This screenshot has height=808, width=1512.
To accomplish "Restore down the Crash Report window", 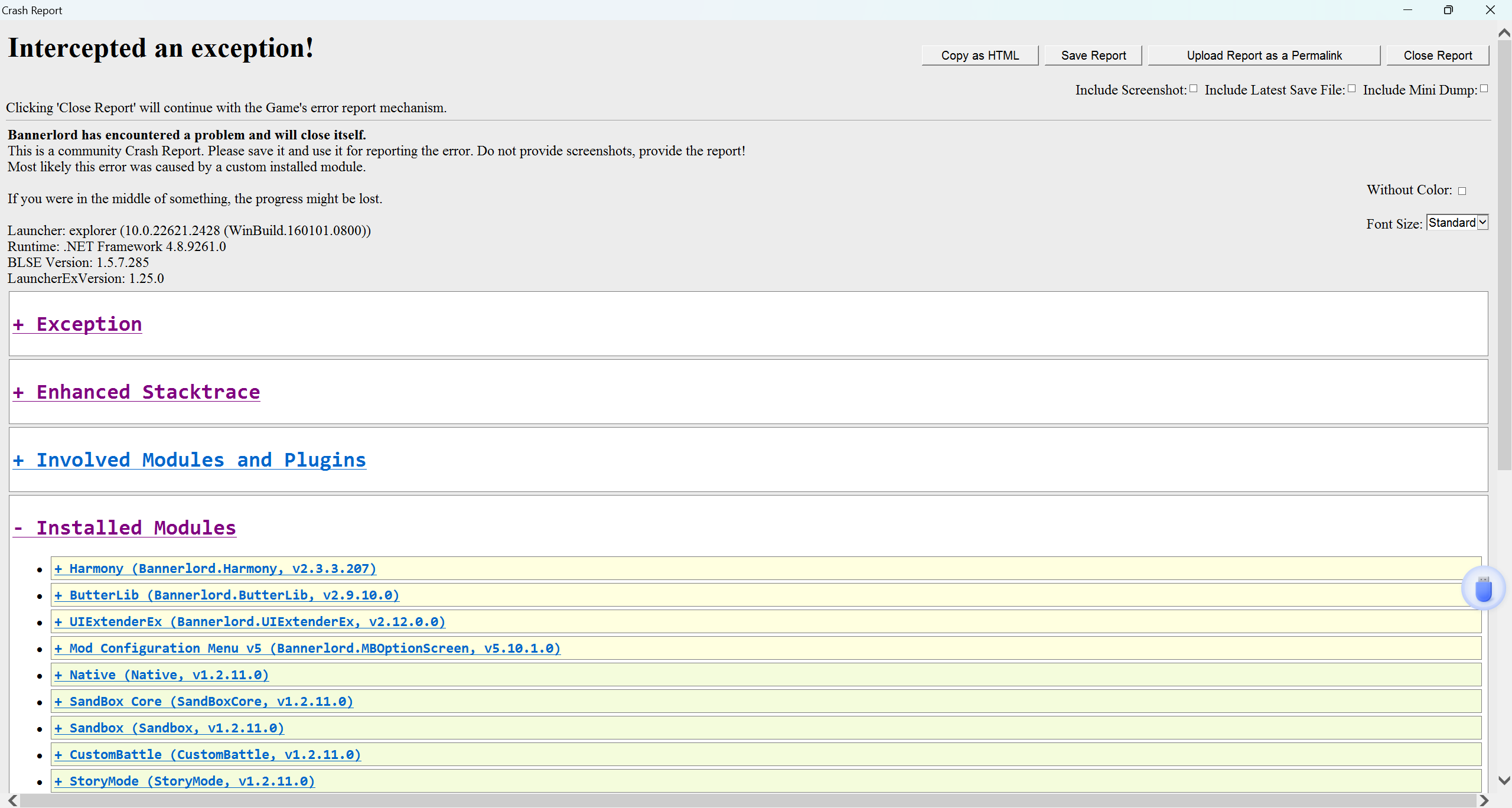I will point(1448,10).
